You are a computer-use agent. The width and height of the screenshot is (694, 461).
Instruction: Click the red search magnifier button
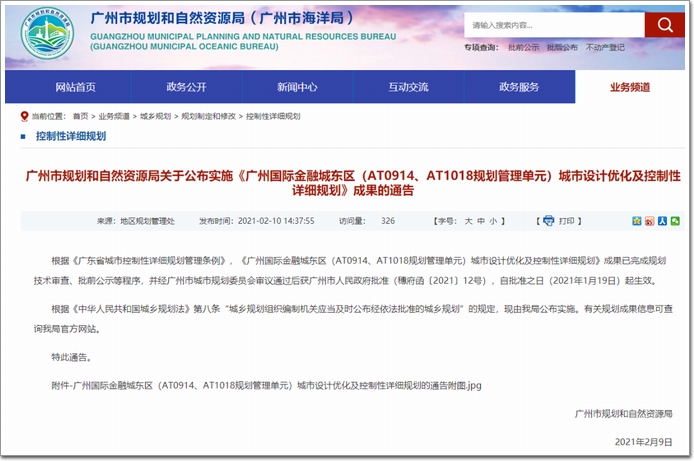(x=664, y=25)
